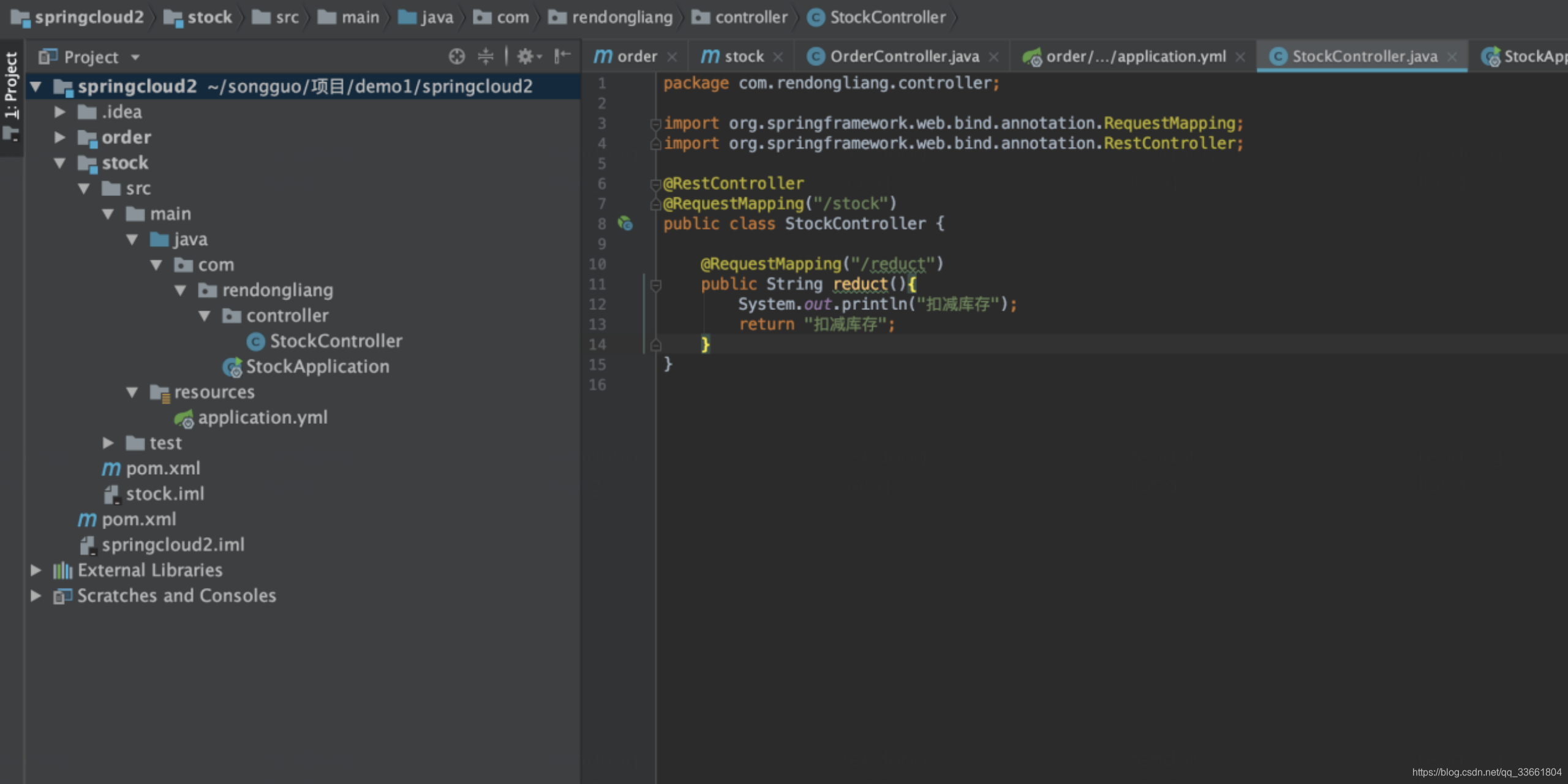Click the stock.iml file icon
This screenshot has width=1568, height=784.
click(x=111, y=494)
